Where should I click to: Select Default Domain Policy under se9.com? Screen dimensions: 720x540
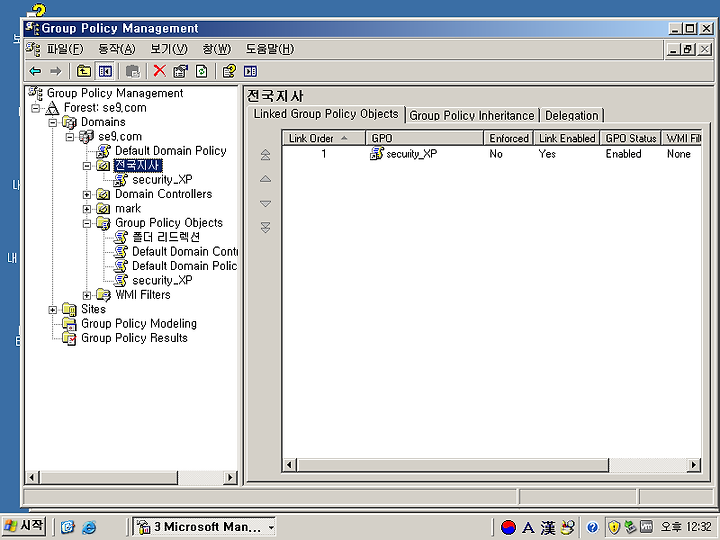coord(170,151)
